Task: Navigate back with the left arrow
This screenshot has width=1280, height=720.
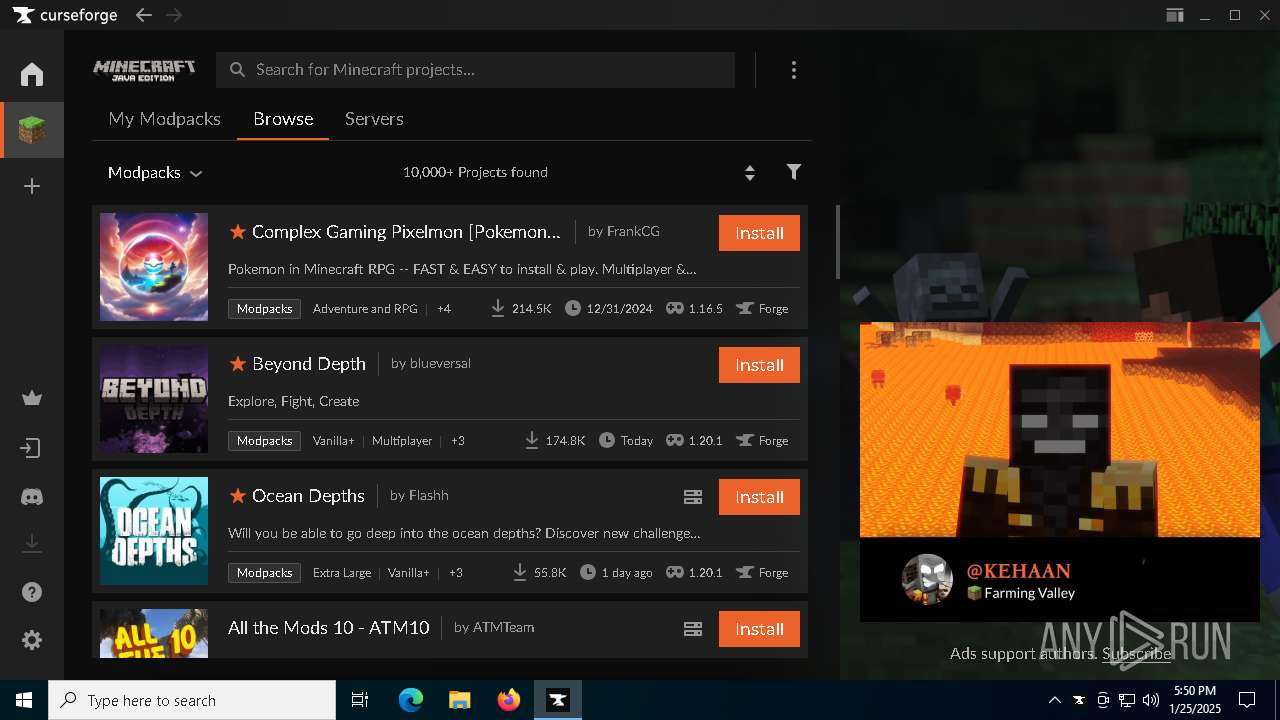Action: pyautogui.click(x=144, y=15)
